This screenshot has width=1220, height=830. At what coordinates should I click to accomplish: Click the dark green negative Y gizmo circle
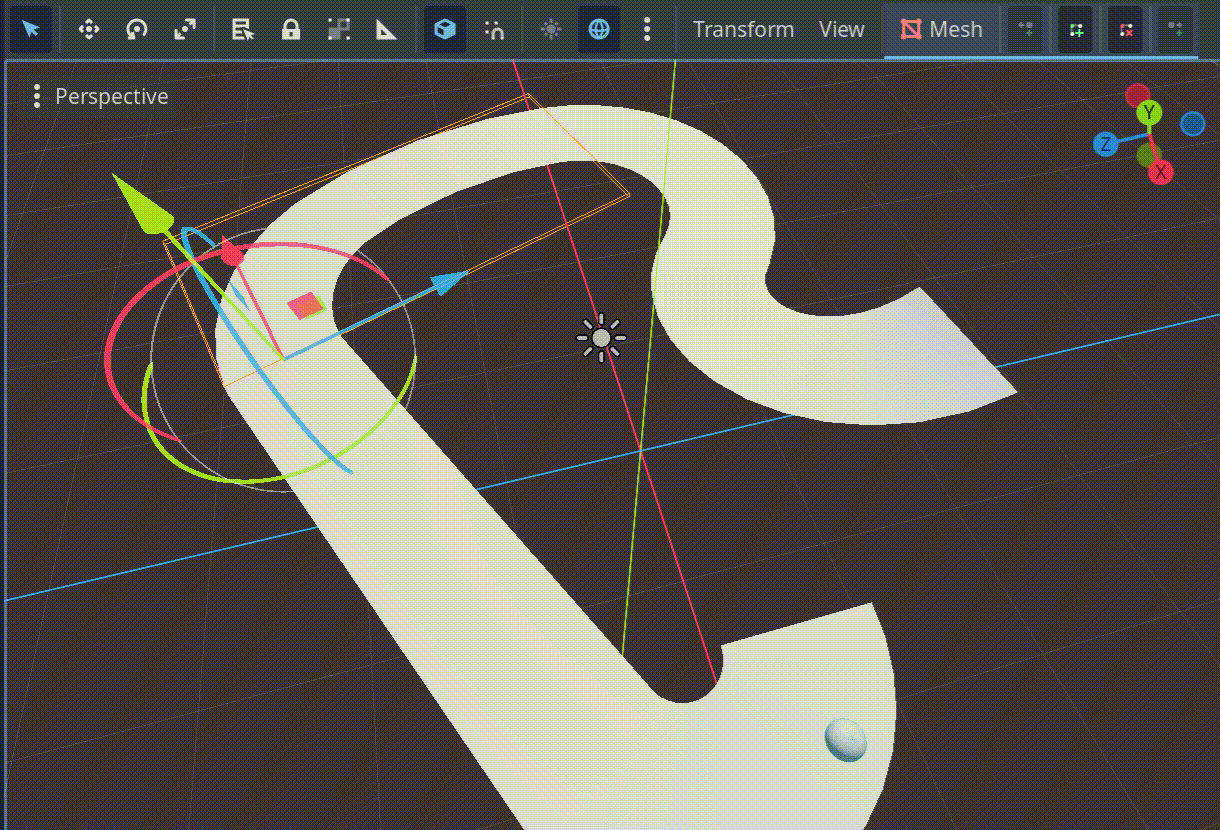click(x=1148, y=155)
